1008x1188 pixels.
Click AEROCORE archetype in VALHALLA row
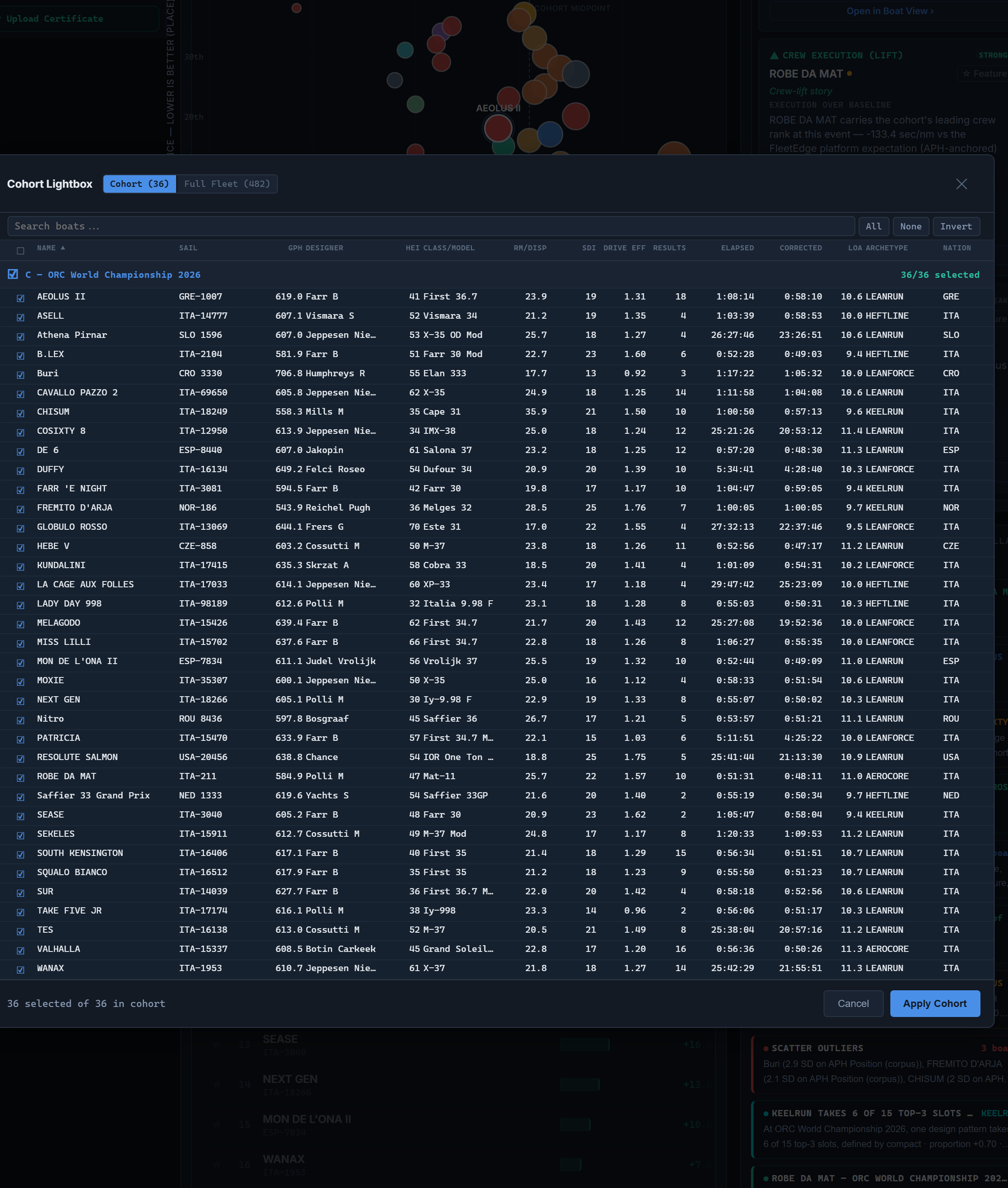[887, 949]
